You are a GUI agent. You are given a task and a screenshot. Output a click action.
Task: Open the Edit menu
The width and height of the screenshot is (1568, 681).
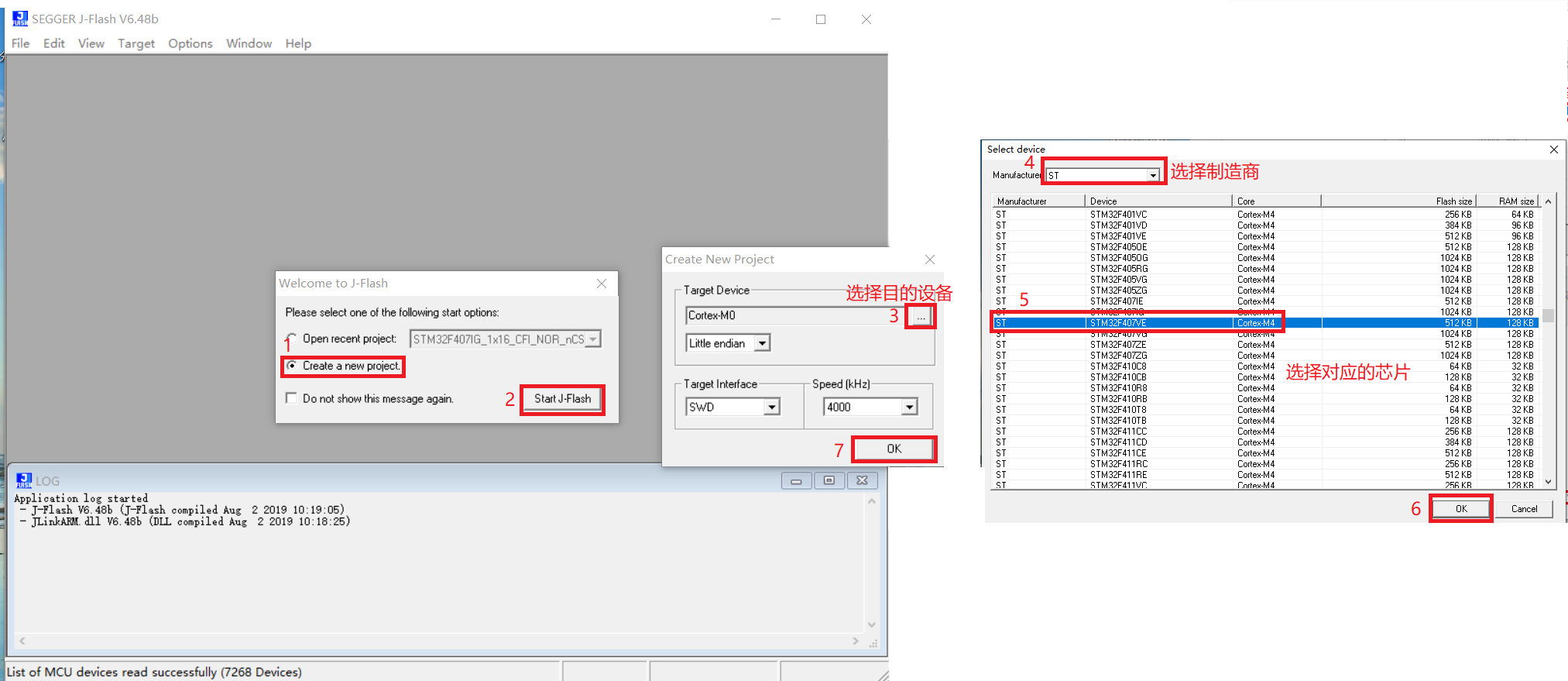pos(54,43)
